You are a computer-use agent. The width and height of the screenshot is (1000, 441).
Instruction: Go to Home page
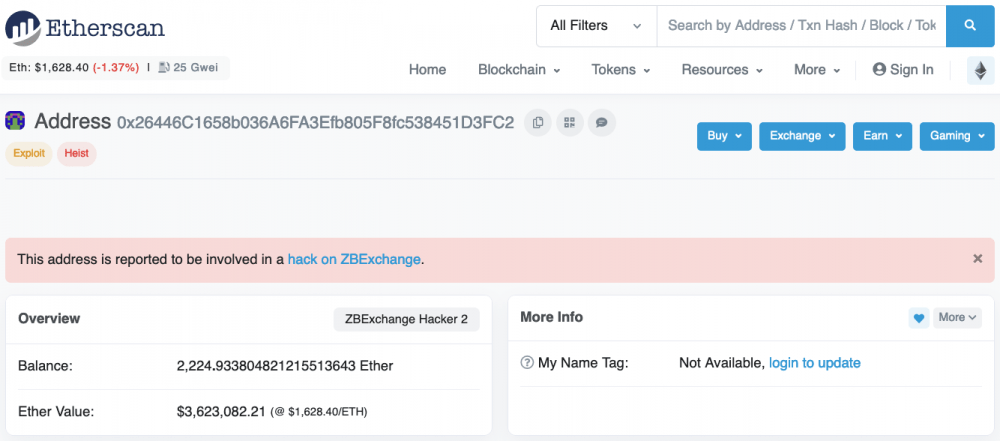[x=427, y=70]
